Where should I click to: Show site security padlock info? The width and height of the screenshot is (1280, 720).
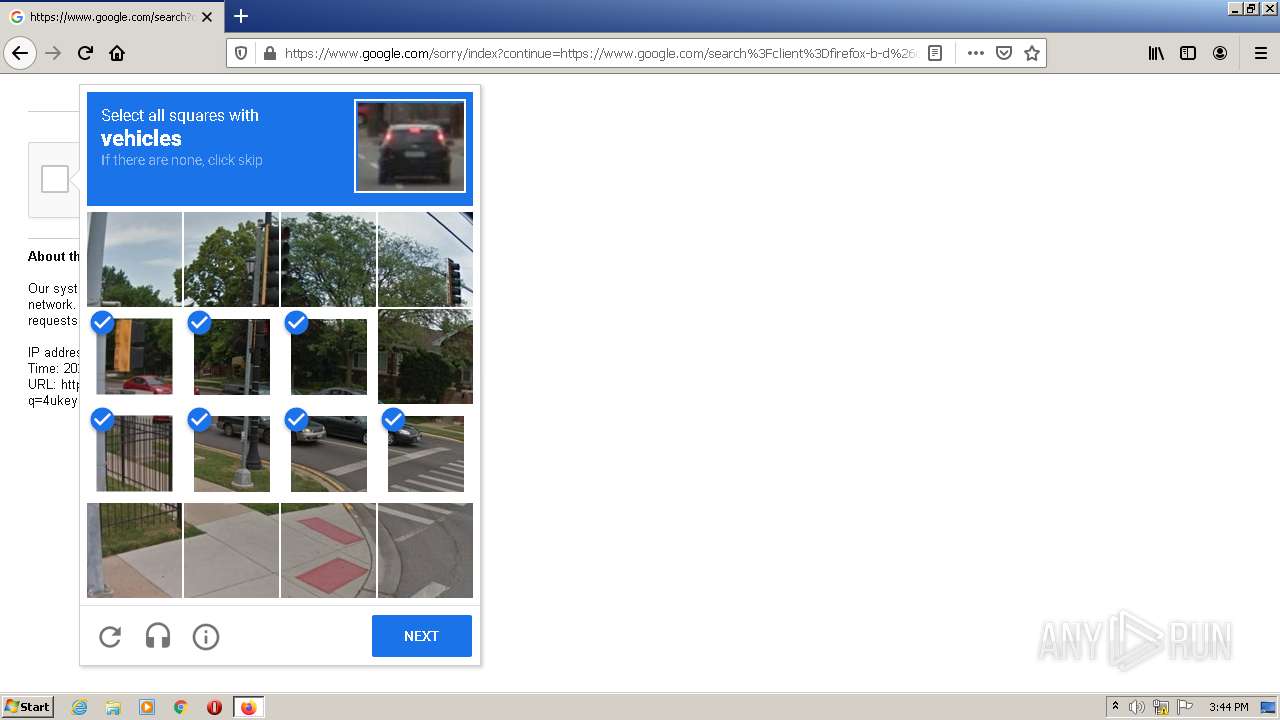[x=269, y=53]
